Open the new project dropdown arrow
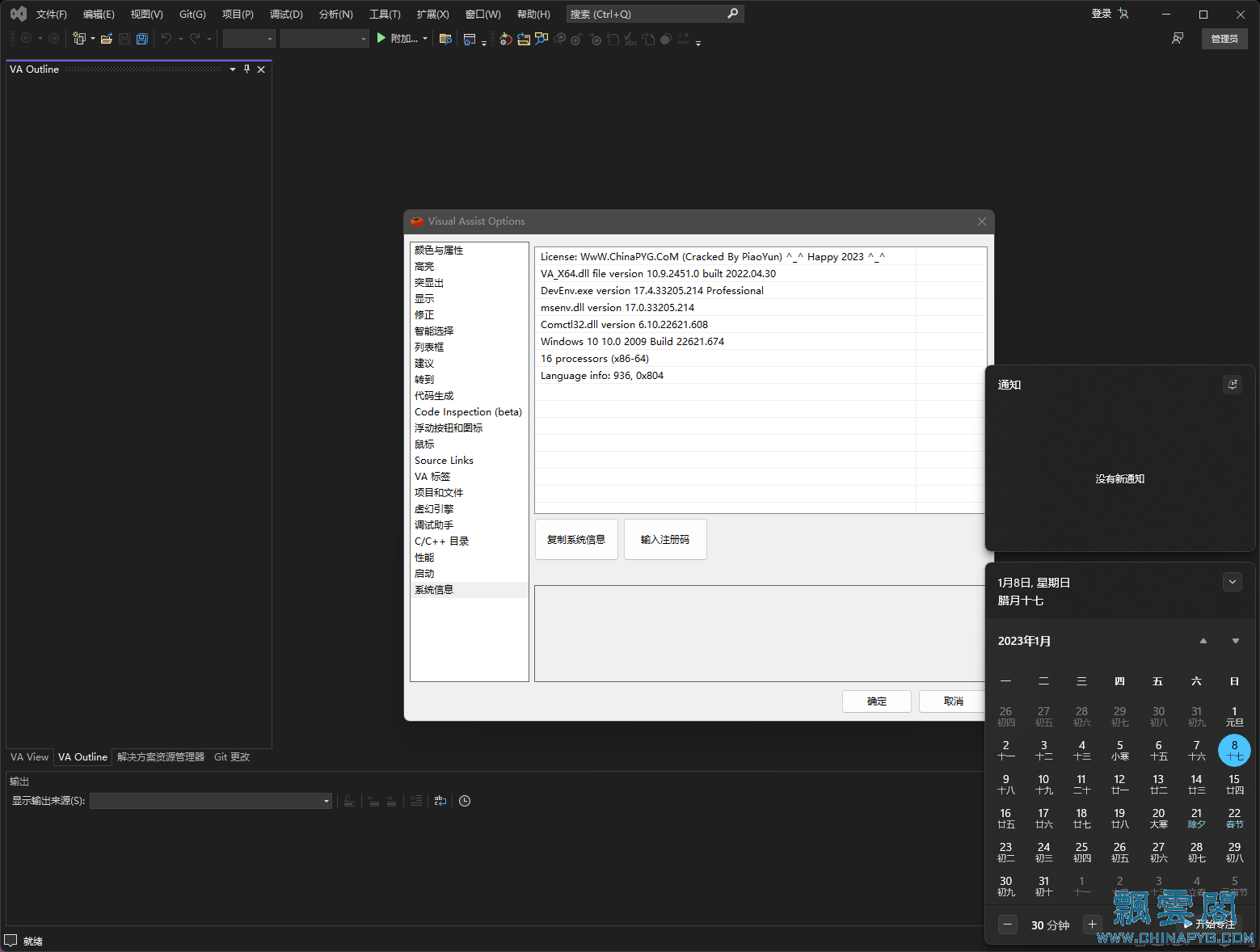The height and width of the screenshot is (952, 1260). tap(93, 38)
